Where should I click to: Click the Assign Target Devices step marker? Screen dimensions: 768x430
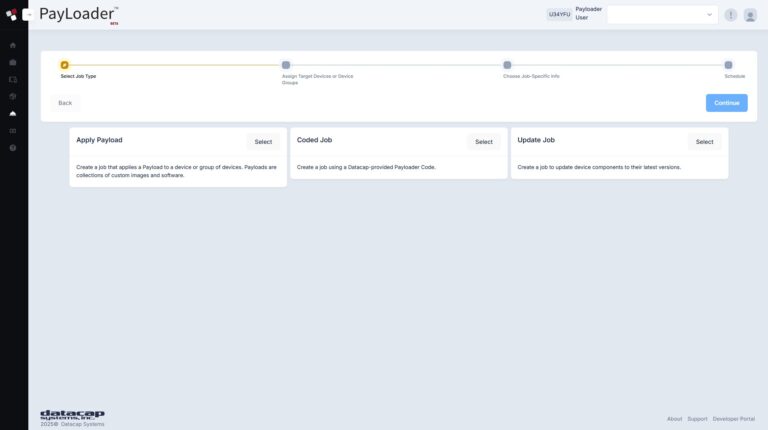click(x=286, y=65)
